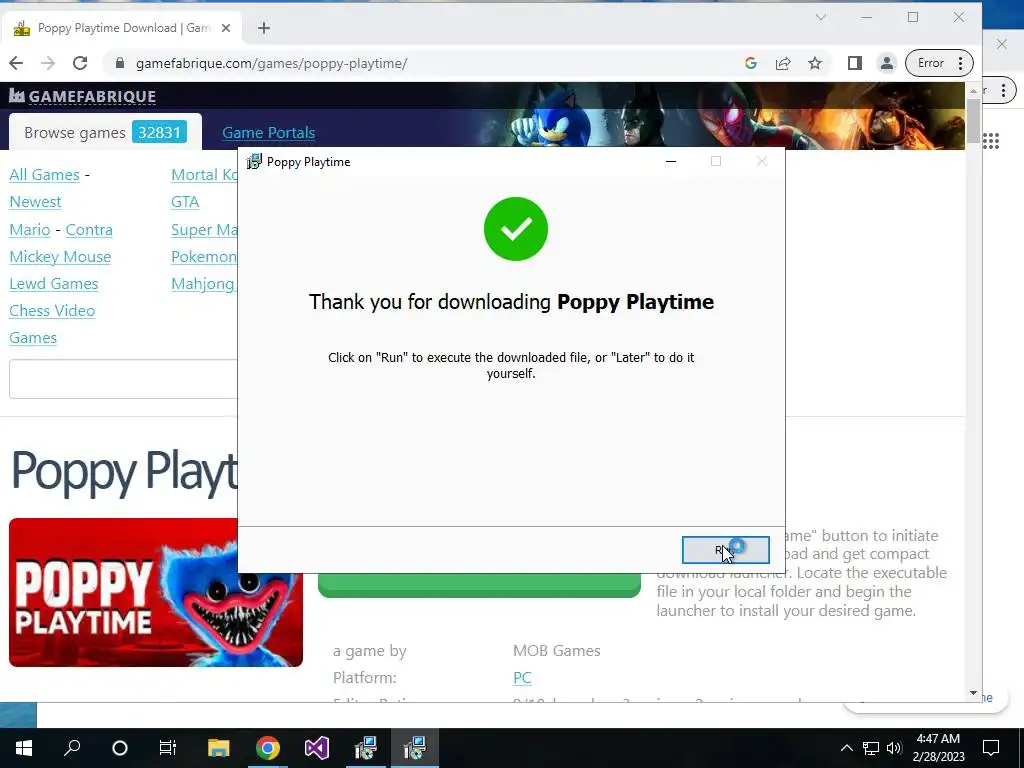Image resolution: width=1024 pixels, height=768 pixels.
Task: Open the GTA link
Action: 185,202
